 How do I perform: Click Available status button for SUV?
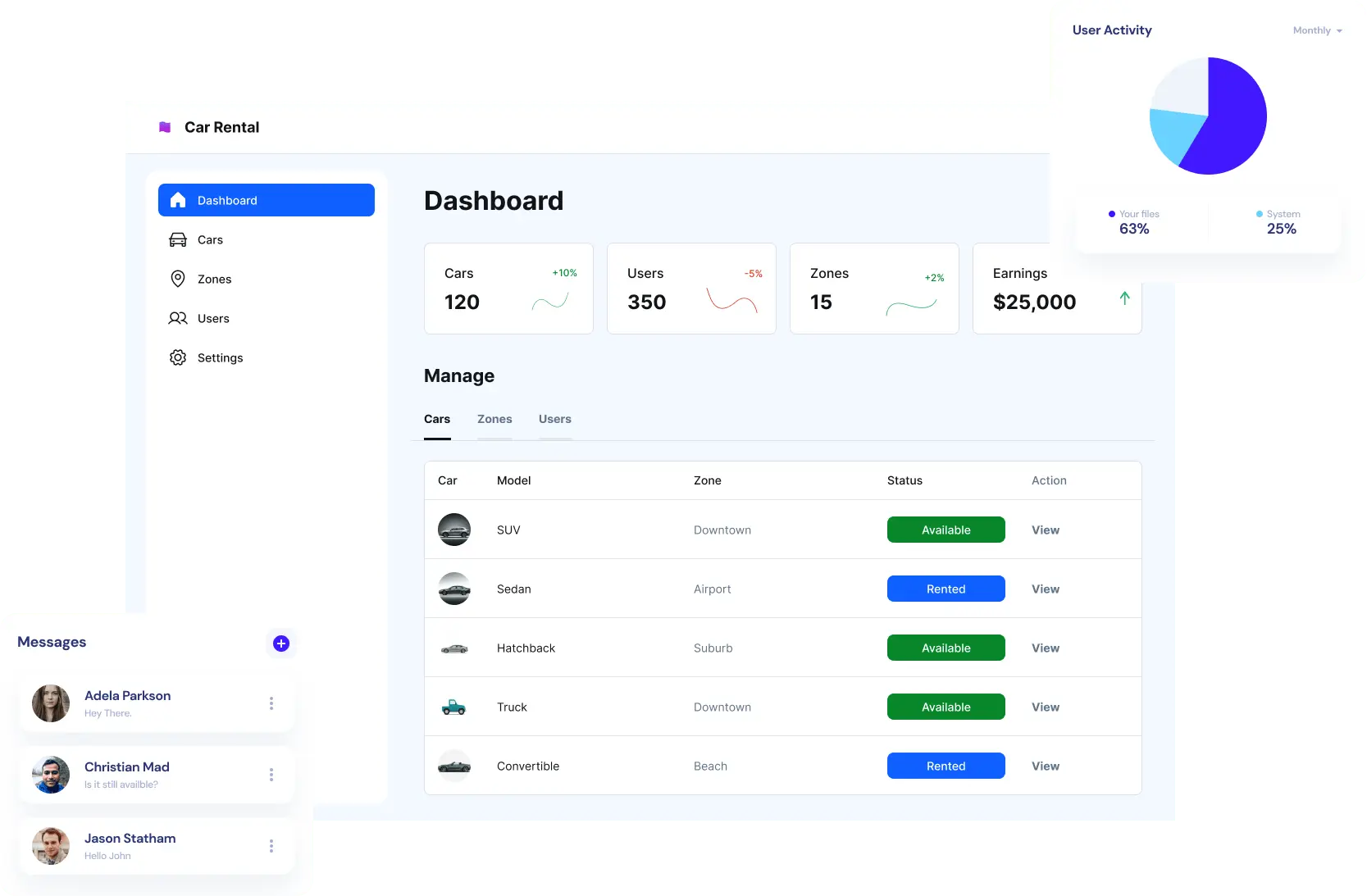(x=946, y=530)
